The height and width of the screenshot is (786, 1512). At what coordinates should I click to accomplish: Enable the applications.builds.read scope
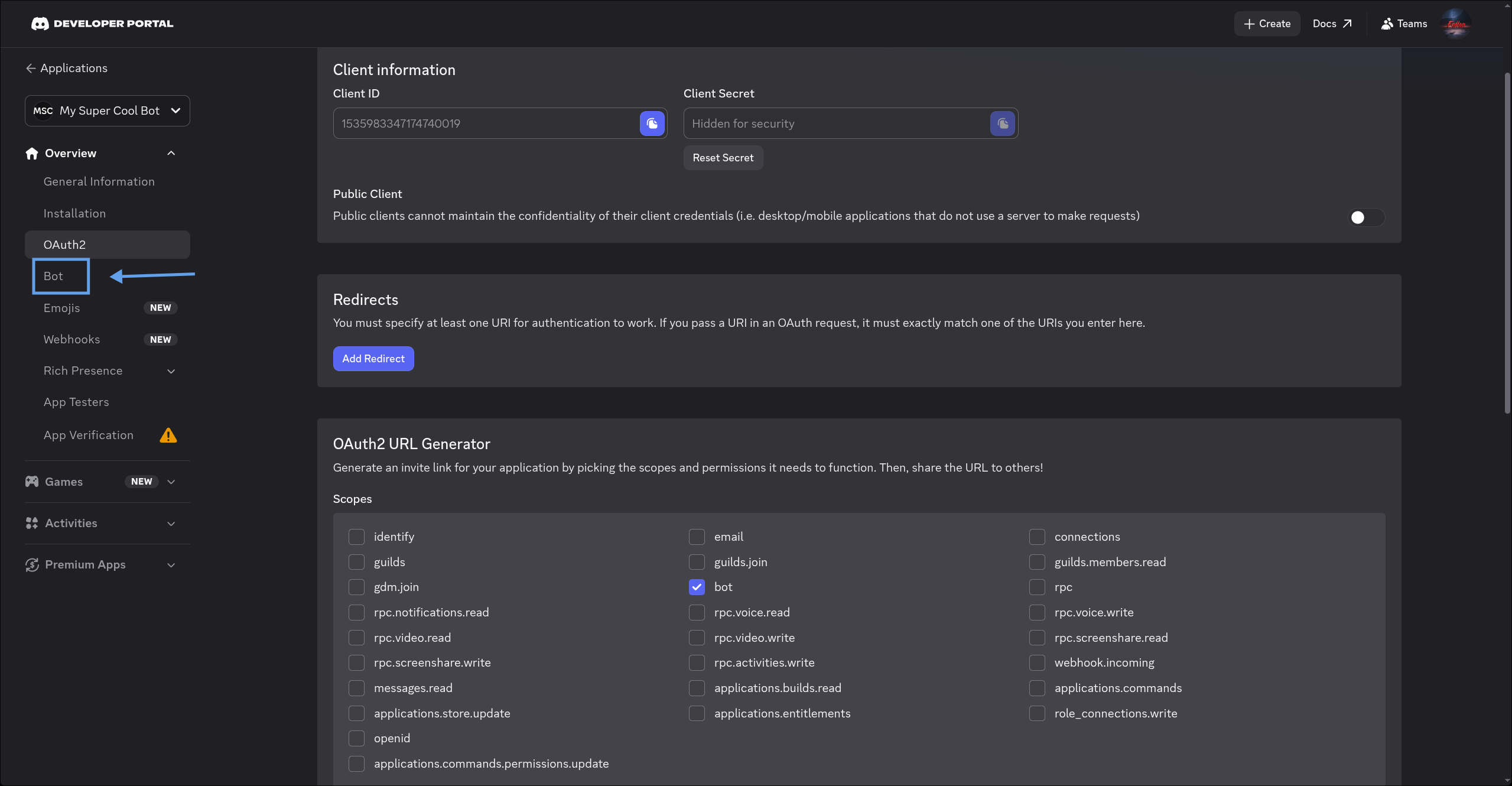697,688
